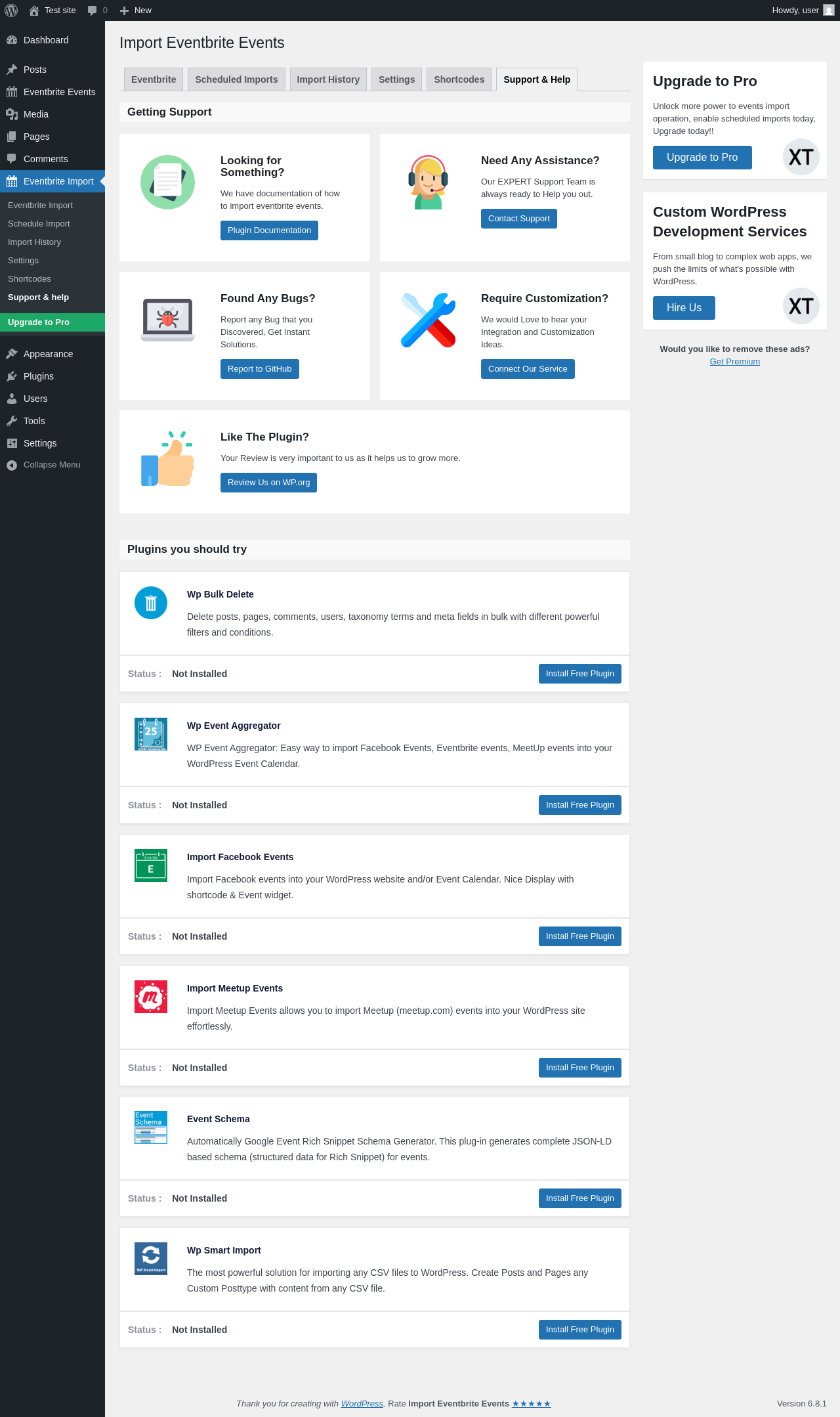Click the Wp Event Aggregator calendar icon

click(151, 734)
